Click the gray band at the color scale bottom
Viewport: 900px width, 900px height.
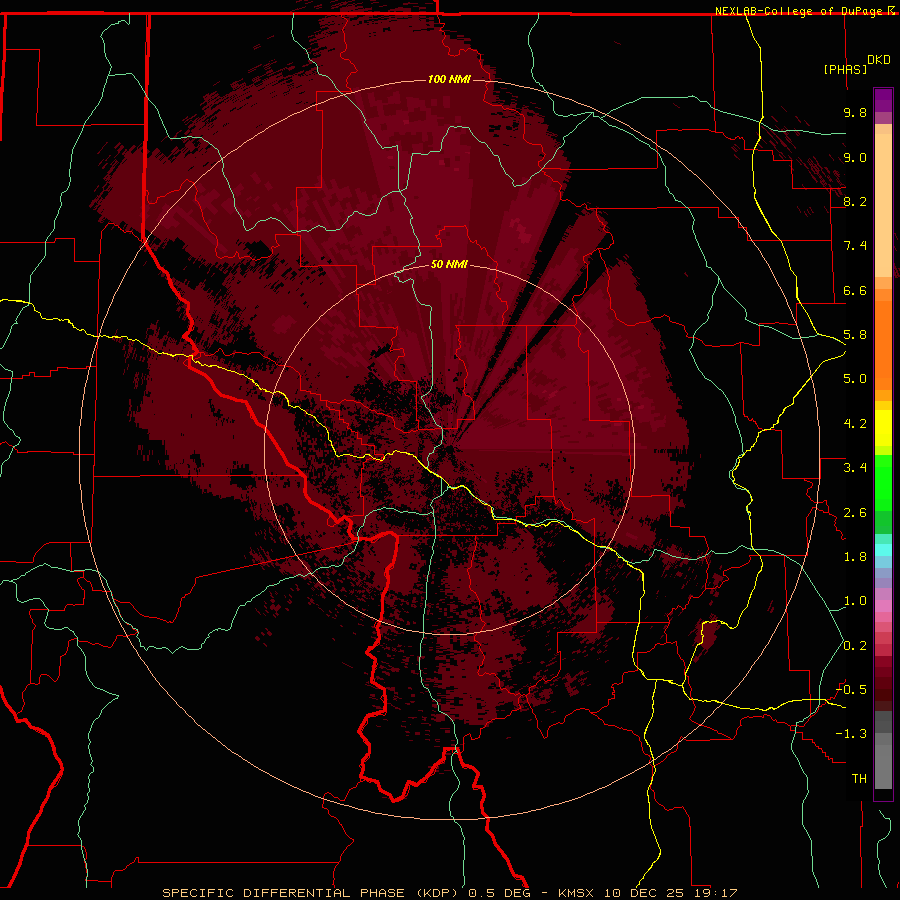883,752
